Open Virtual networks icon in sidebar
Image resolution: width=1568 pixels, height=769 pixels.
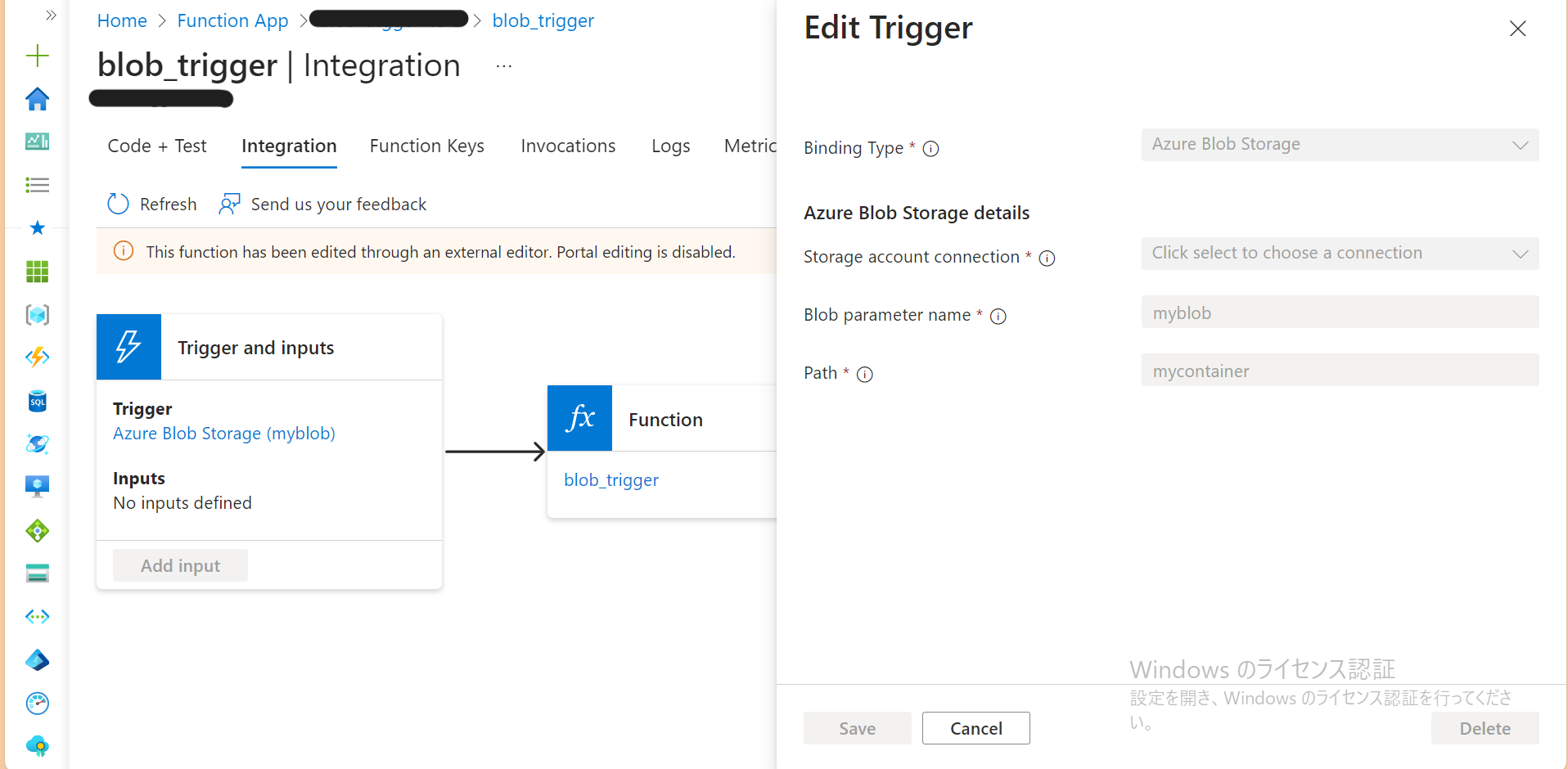[x=38, y=617]
